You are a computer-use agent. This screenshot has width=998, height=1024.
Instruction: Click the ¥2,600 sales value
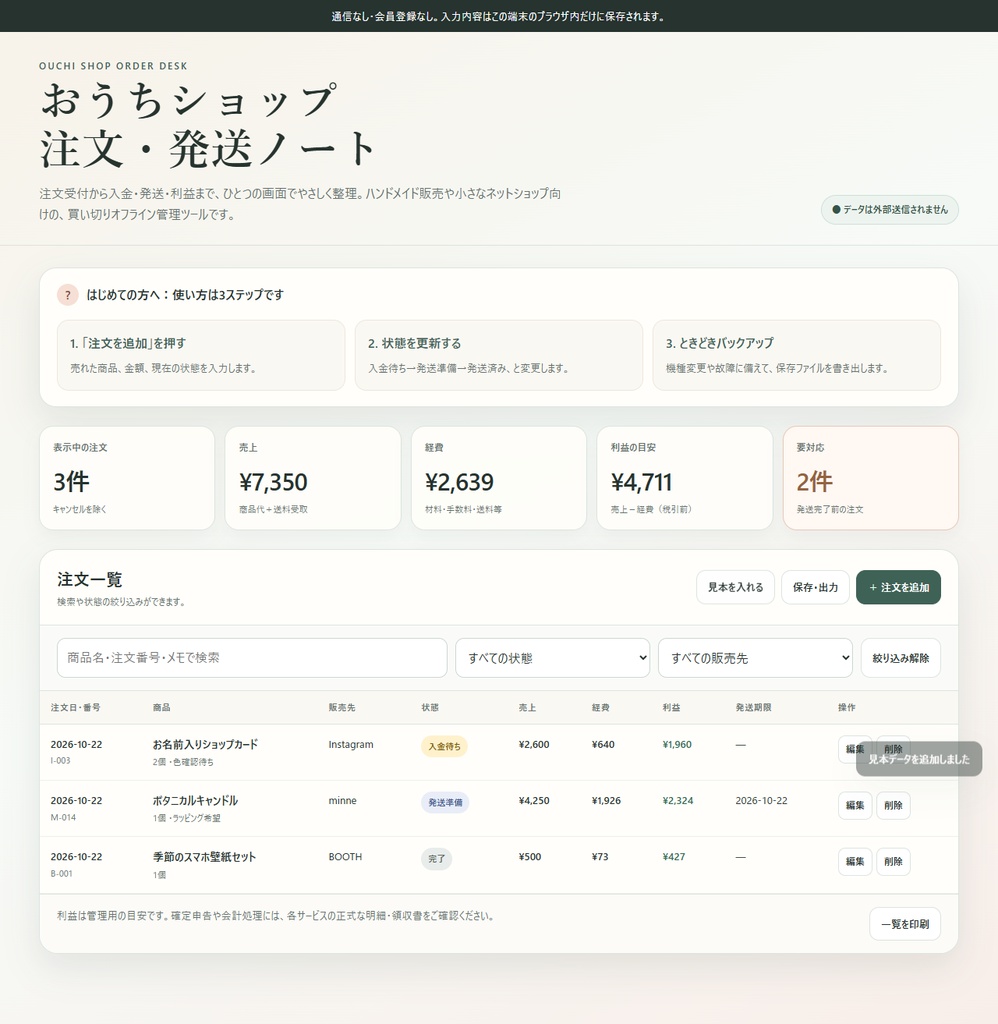tap(534, 744)
